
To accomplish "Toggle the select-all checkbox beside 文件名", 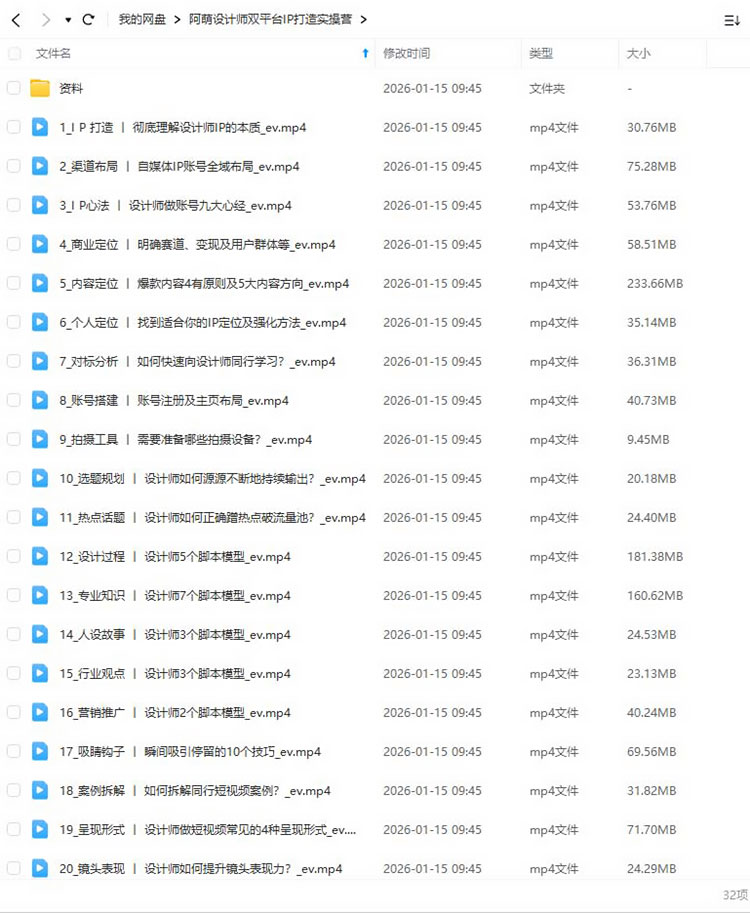I will (14, 54).
